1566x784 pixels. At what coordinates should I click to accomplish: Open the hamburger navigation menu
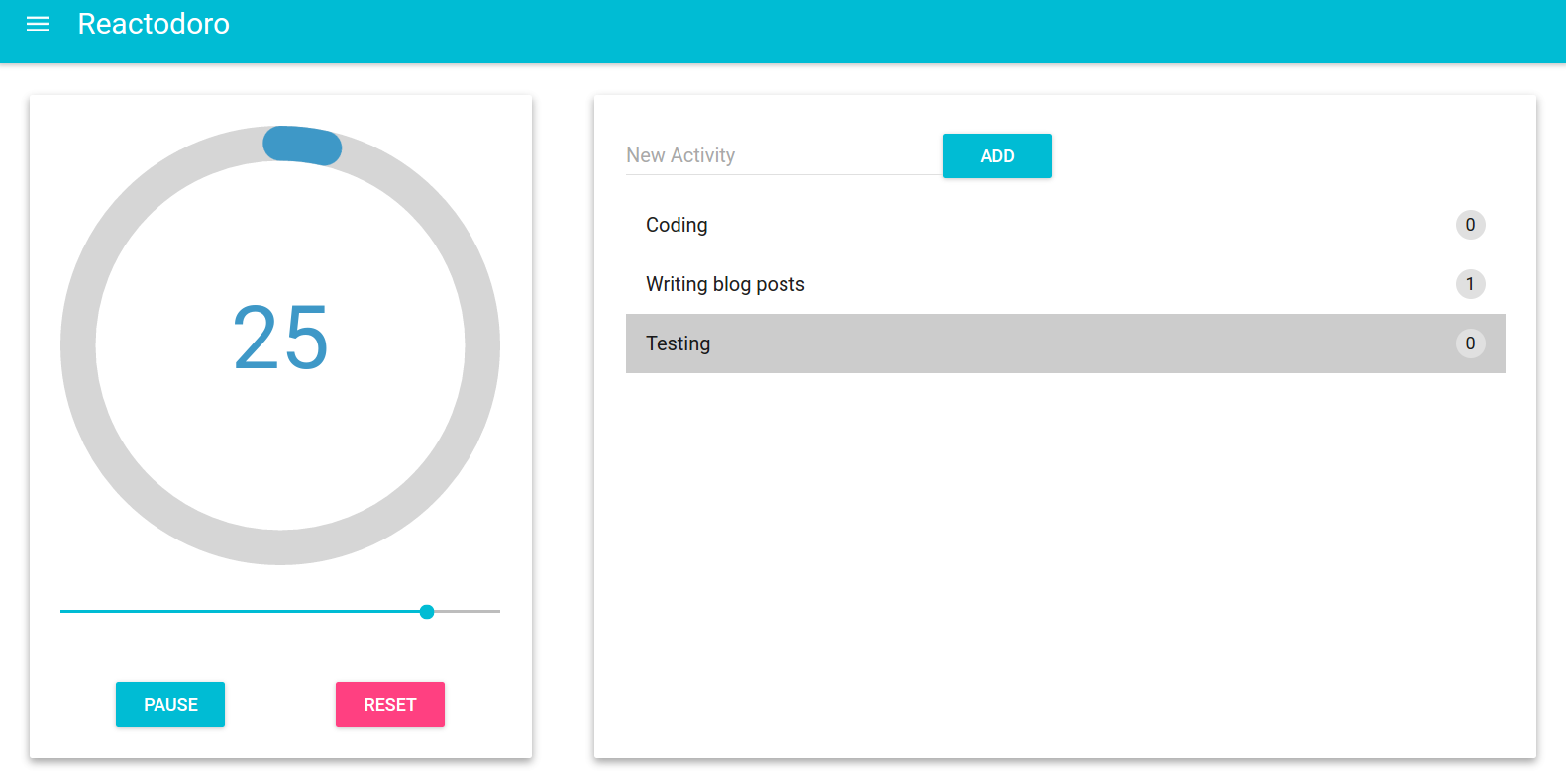click(x=38, y=24)
